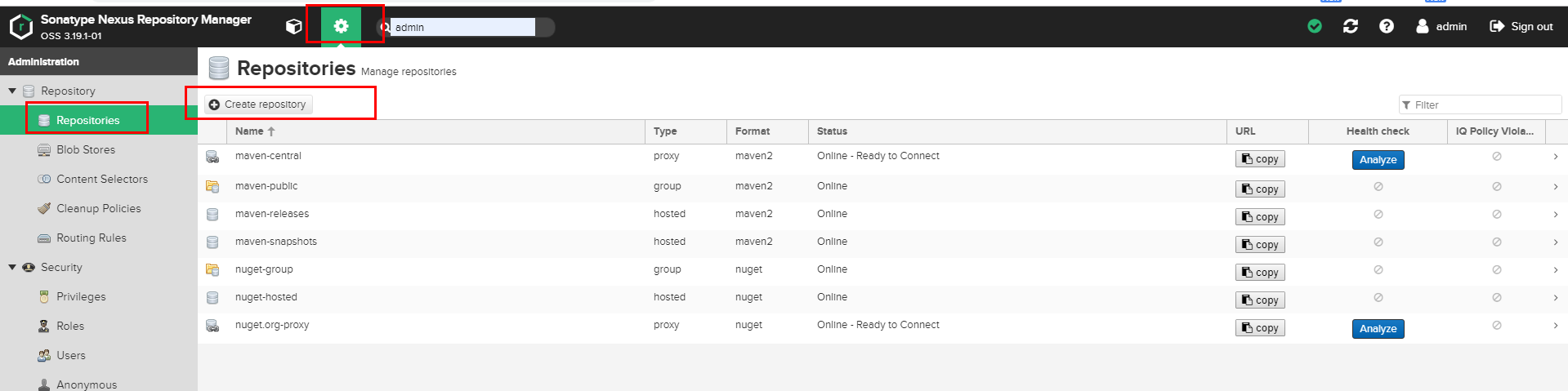Copy URL of maven-public
This screenshot has height=391, width=1568.
coord(1260,189)
